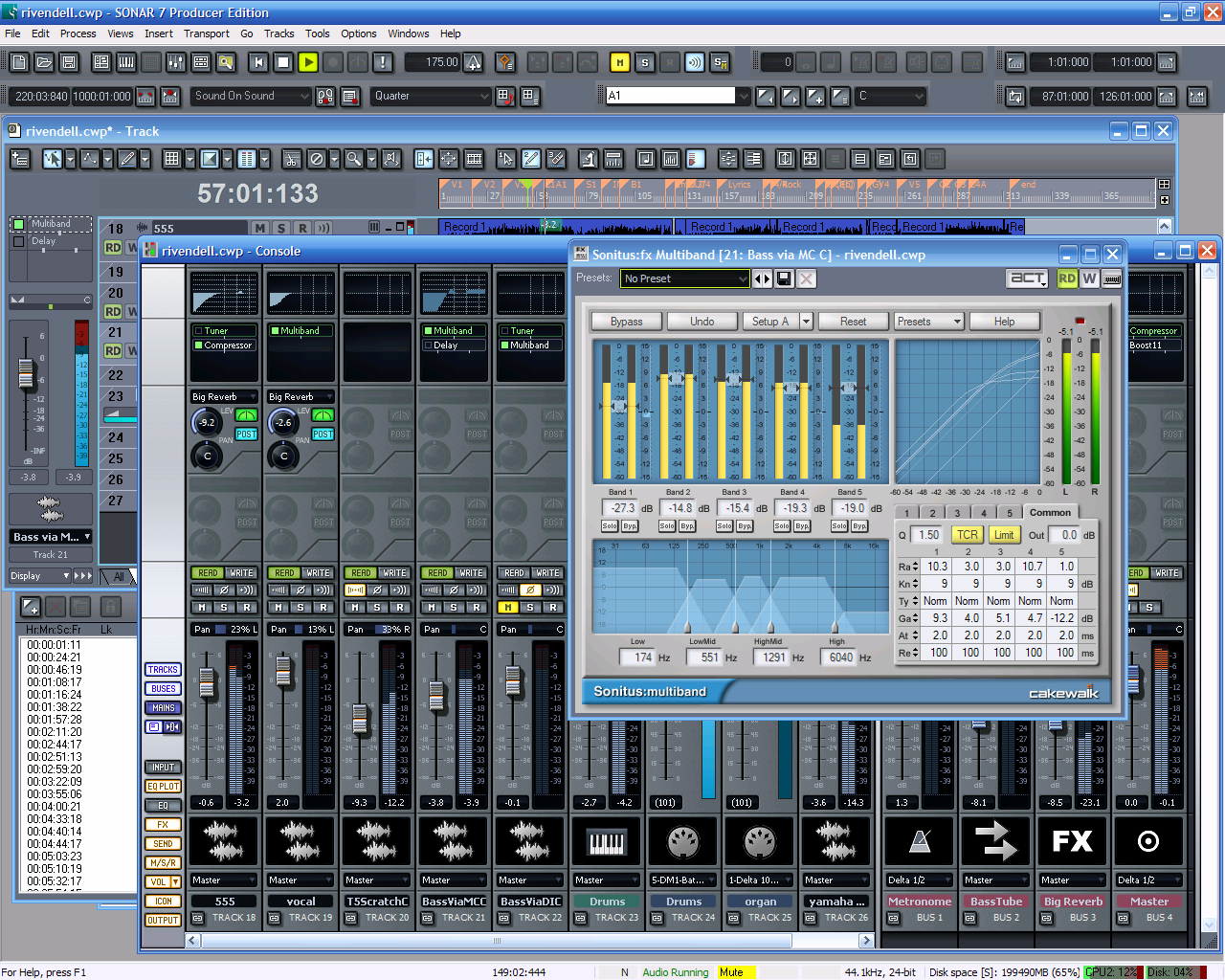1225x980 pixels.
Task: Select the Zoom magnifier tool in Track view
Action: point(353,159)
